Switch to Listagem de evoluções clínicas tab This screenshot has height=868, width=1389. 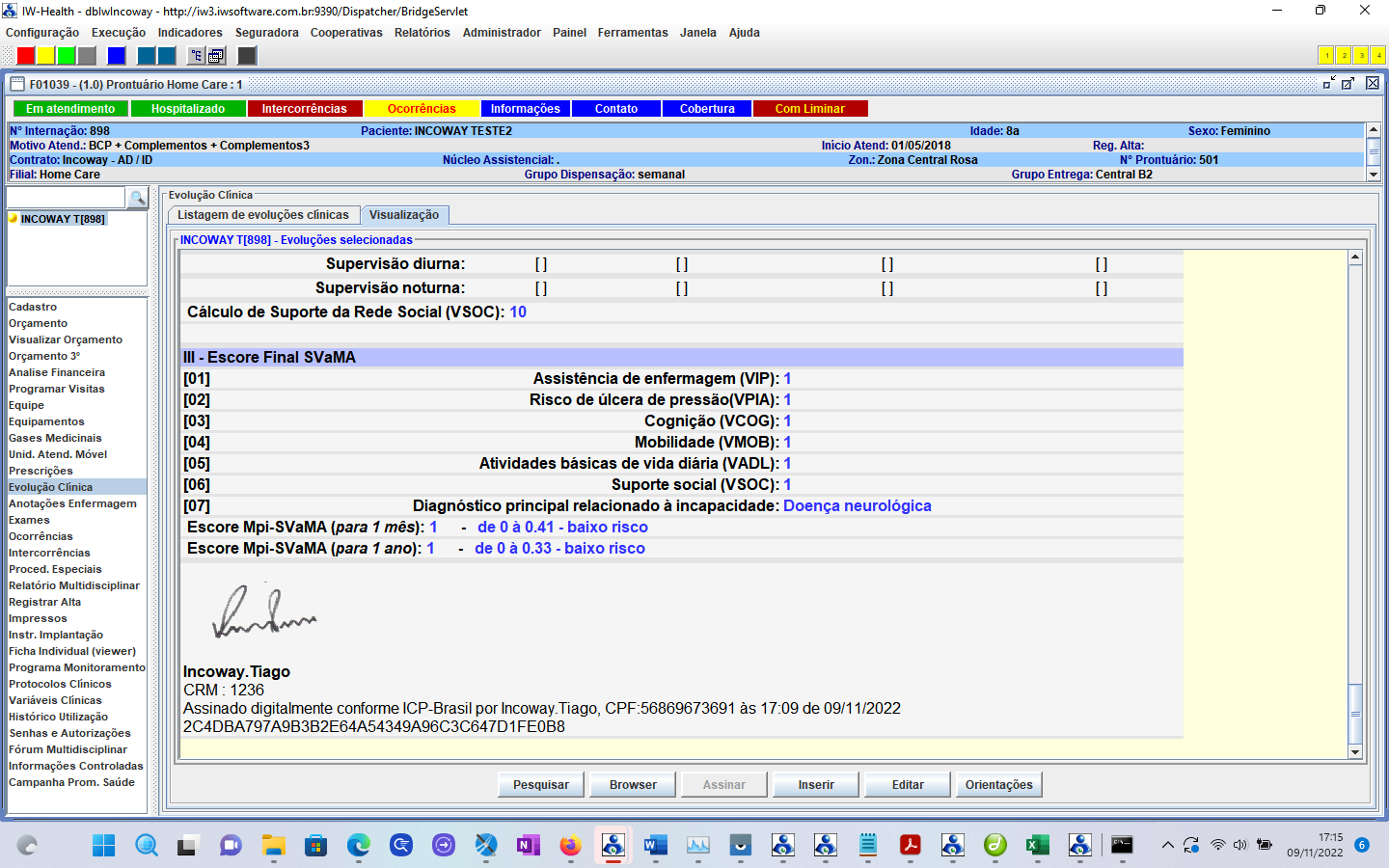tap(262, 215)
